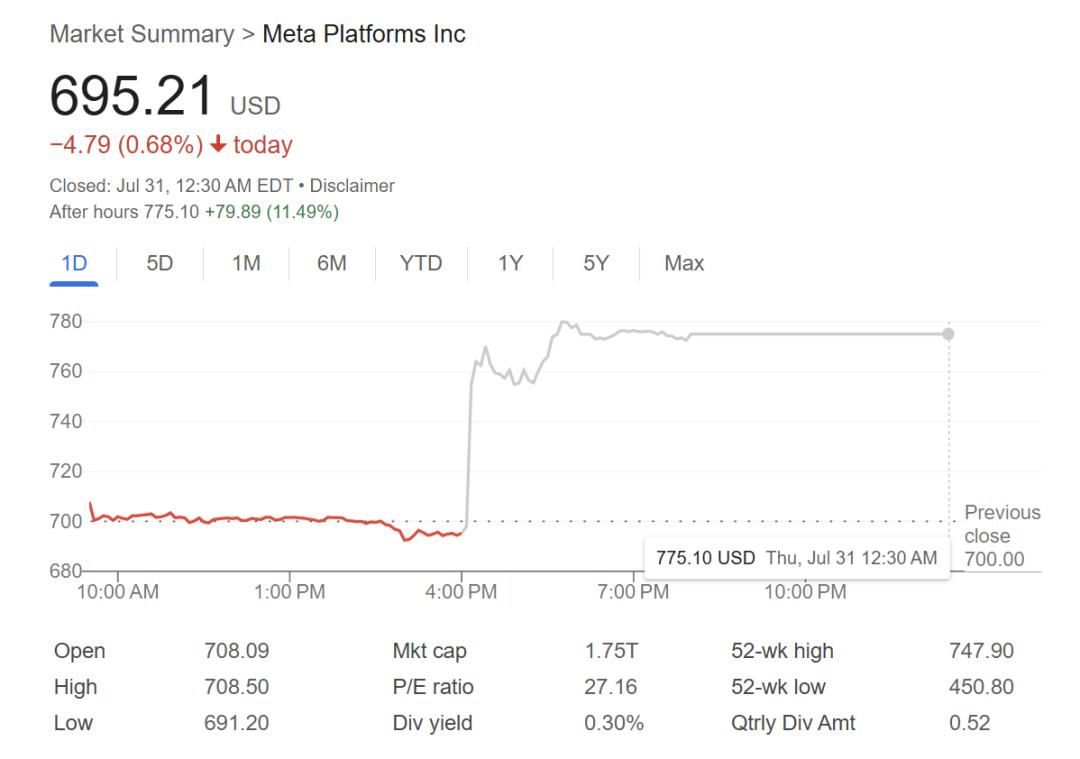This screenshot has width=1080, height=759.
Task: Click the 52-wk high value 747.90
Action: point(980,651)
